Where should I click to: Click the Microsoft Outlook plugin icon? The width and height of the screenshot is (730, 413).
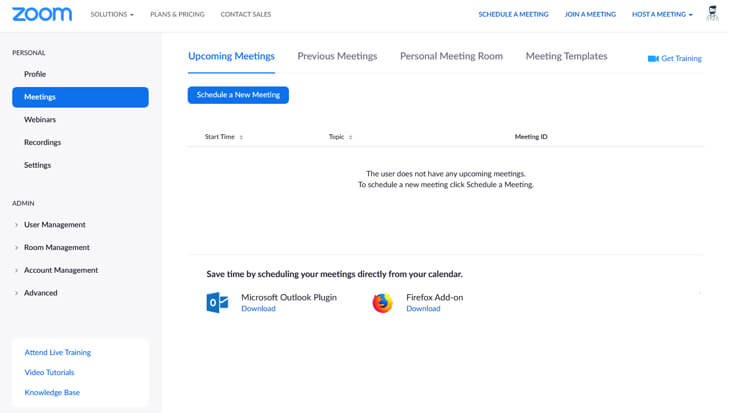[x=217, y=303]
